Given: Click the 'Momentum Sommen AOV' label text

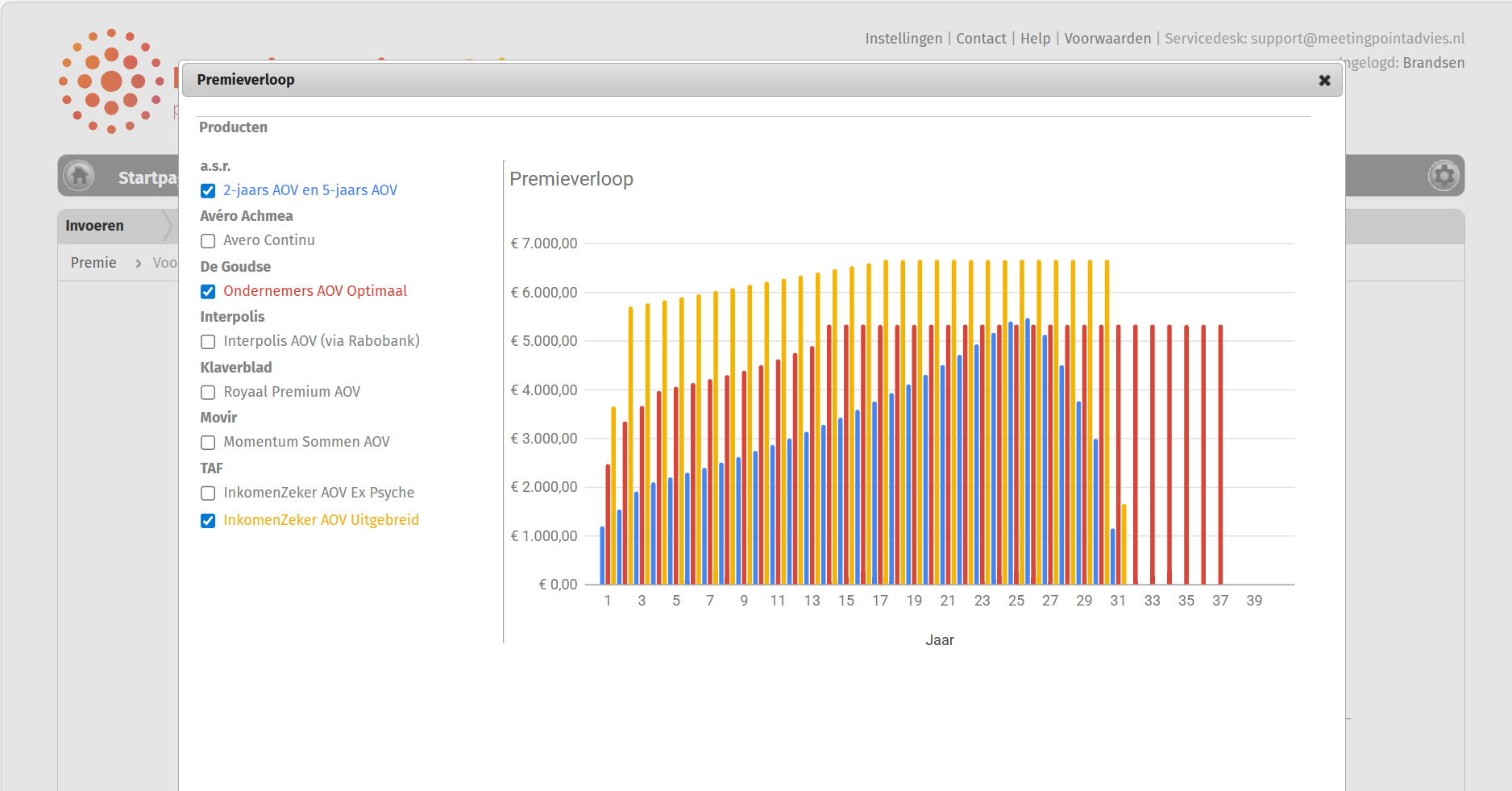Looking at the screenshot, I should pos(306,442).
